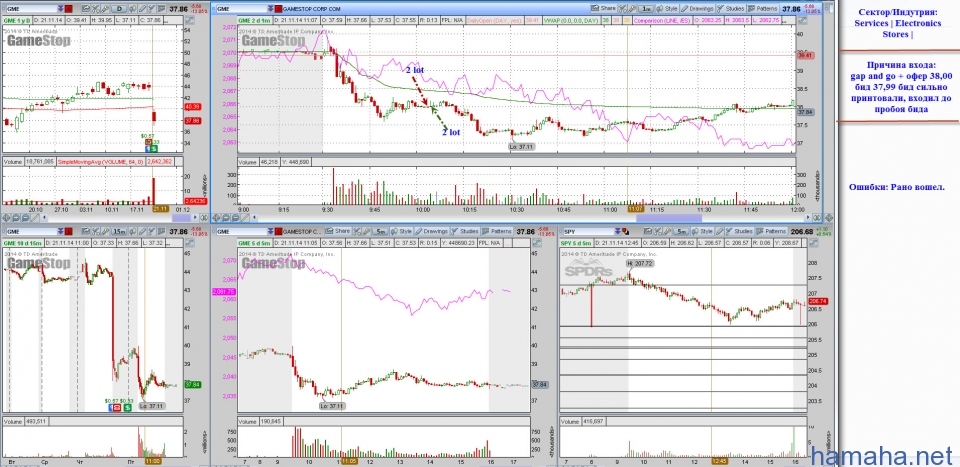
Task: Click 39.41 price bubble on 1m chart axis
Action: tap(804, 55)
